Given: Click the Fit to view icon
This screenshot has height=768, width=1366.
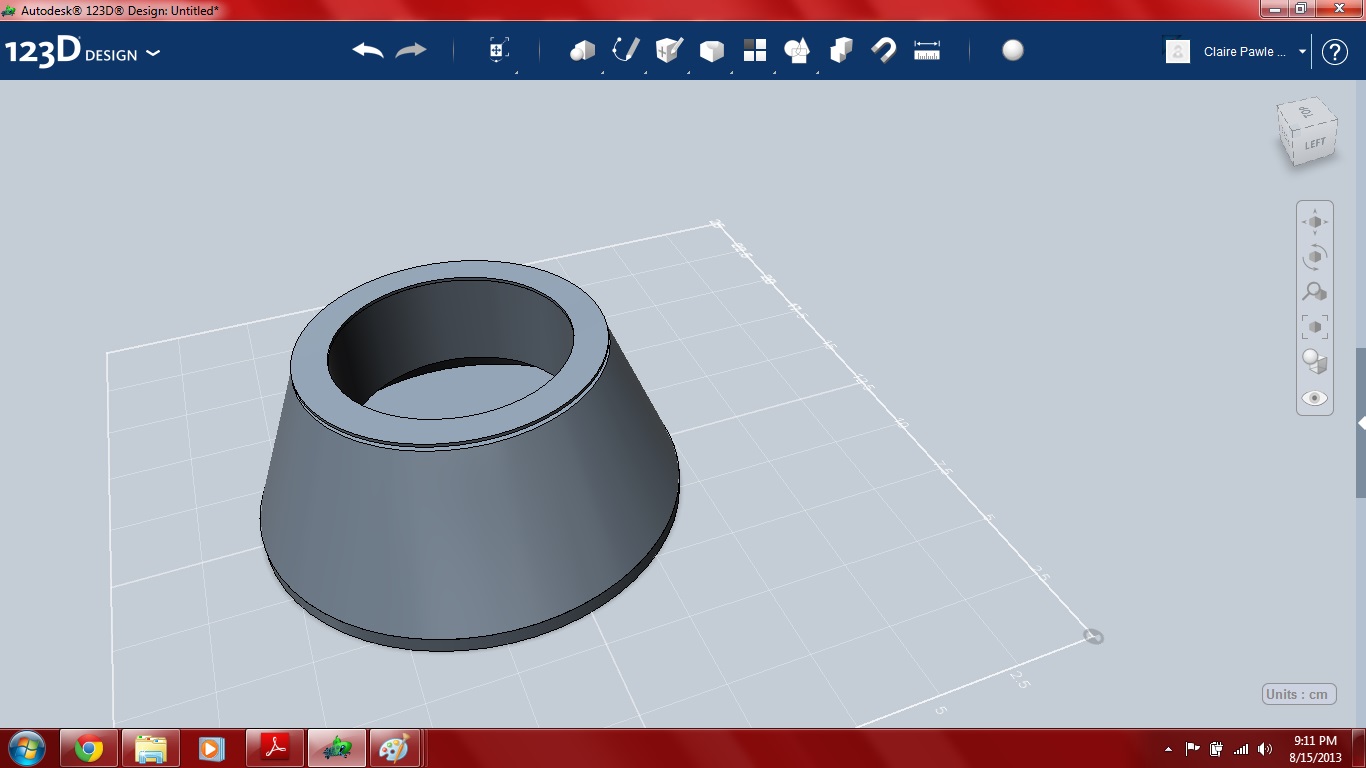Looking at the screenshot, I should click(1315, 327).
